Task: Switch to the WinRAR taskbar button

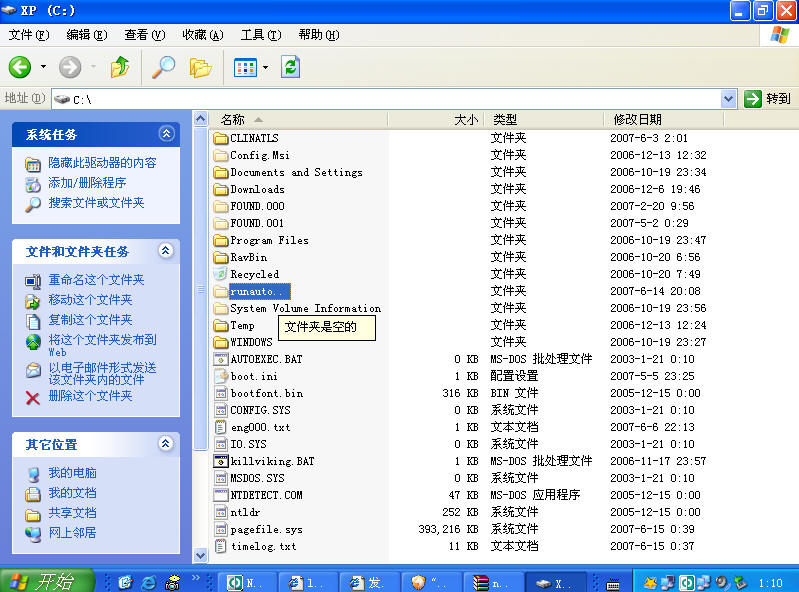Action: (493, 582)
